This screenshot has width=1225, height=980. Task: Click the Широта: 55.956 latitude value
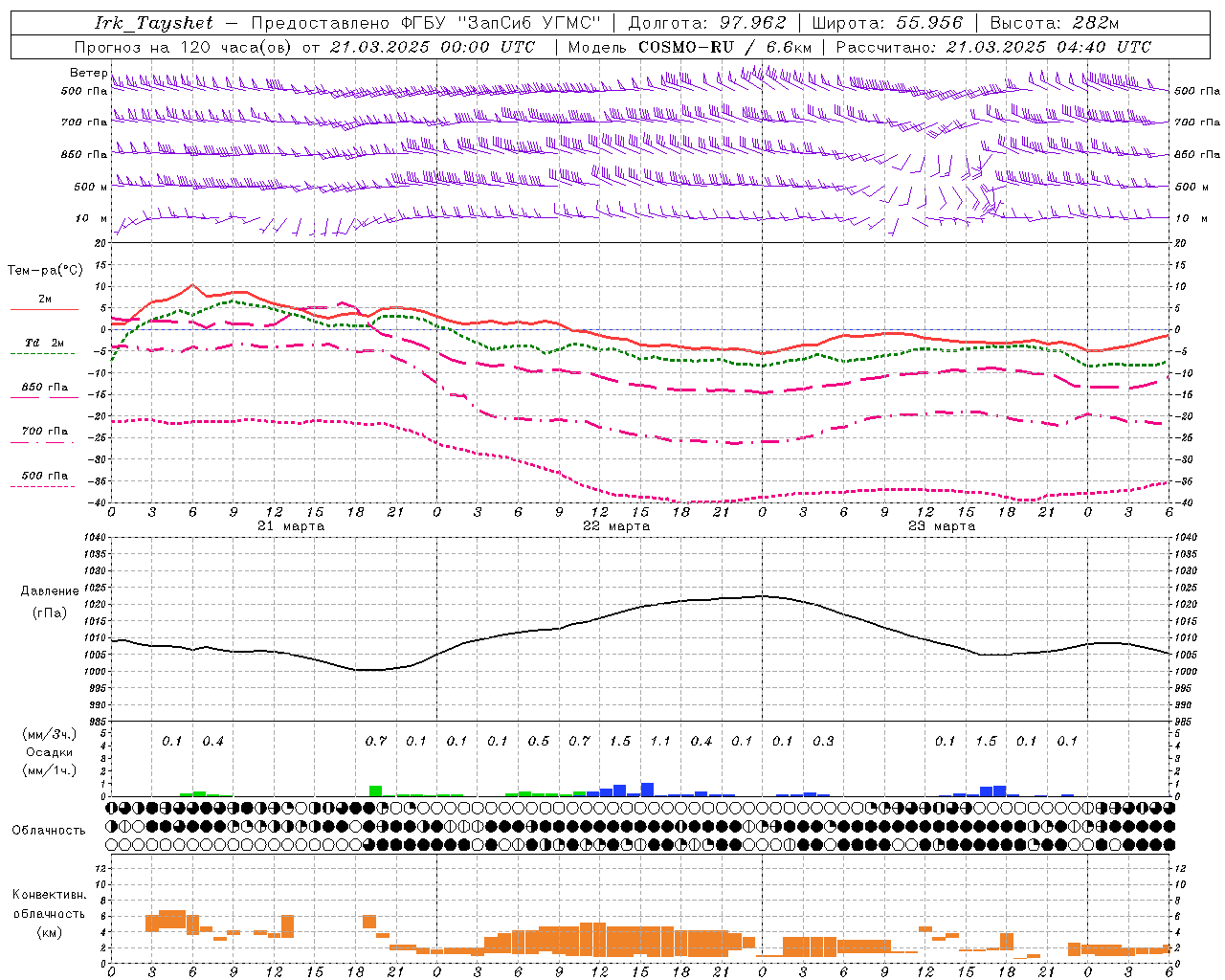[887, 23]
